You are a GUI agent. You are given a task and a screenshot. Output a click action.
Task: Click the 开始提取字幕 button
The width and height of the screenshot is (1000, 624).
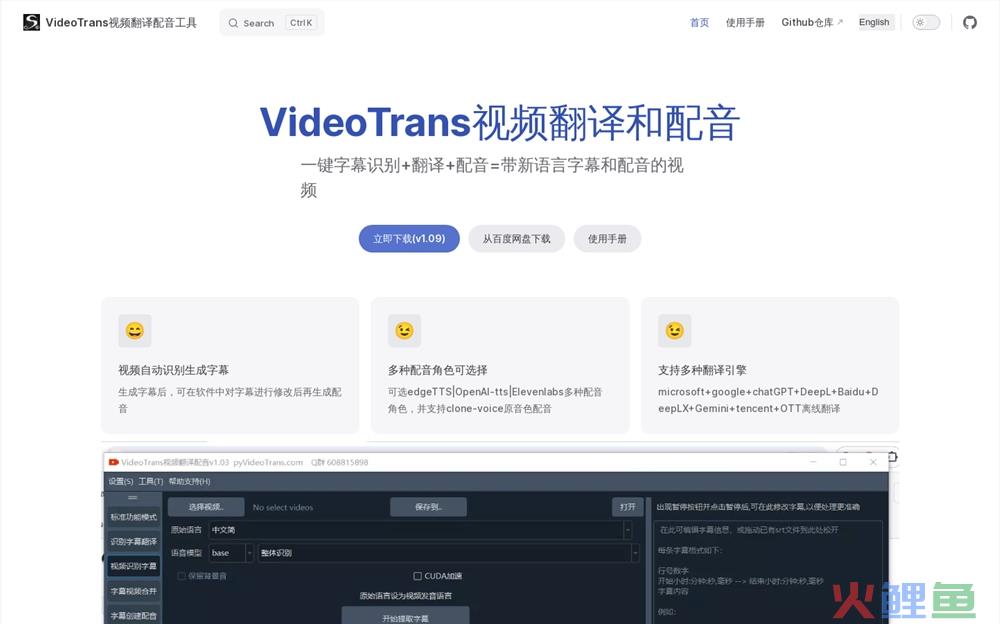click(x=406, y=617)
